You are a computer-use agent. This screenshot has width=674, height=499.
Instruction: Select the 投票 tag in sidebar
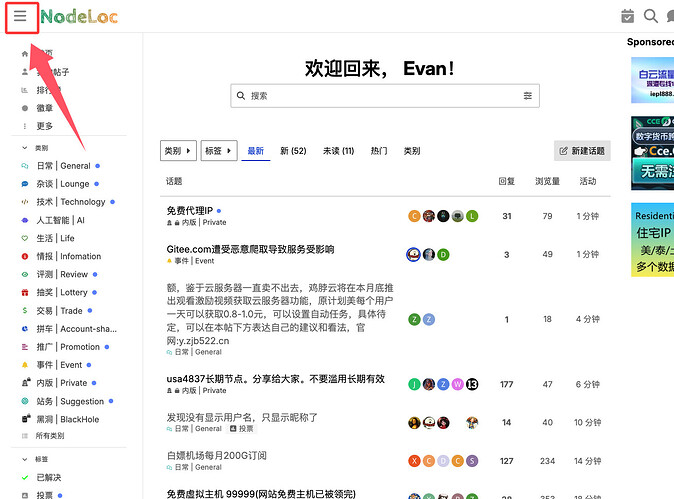click(44, 495)
